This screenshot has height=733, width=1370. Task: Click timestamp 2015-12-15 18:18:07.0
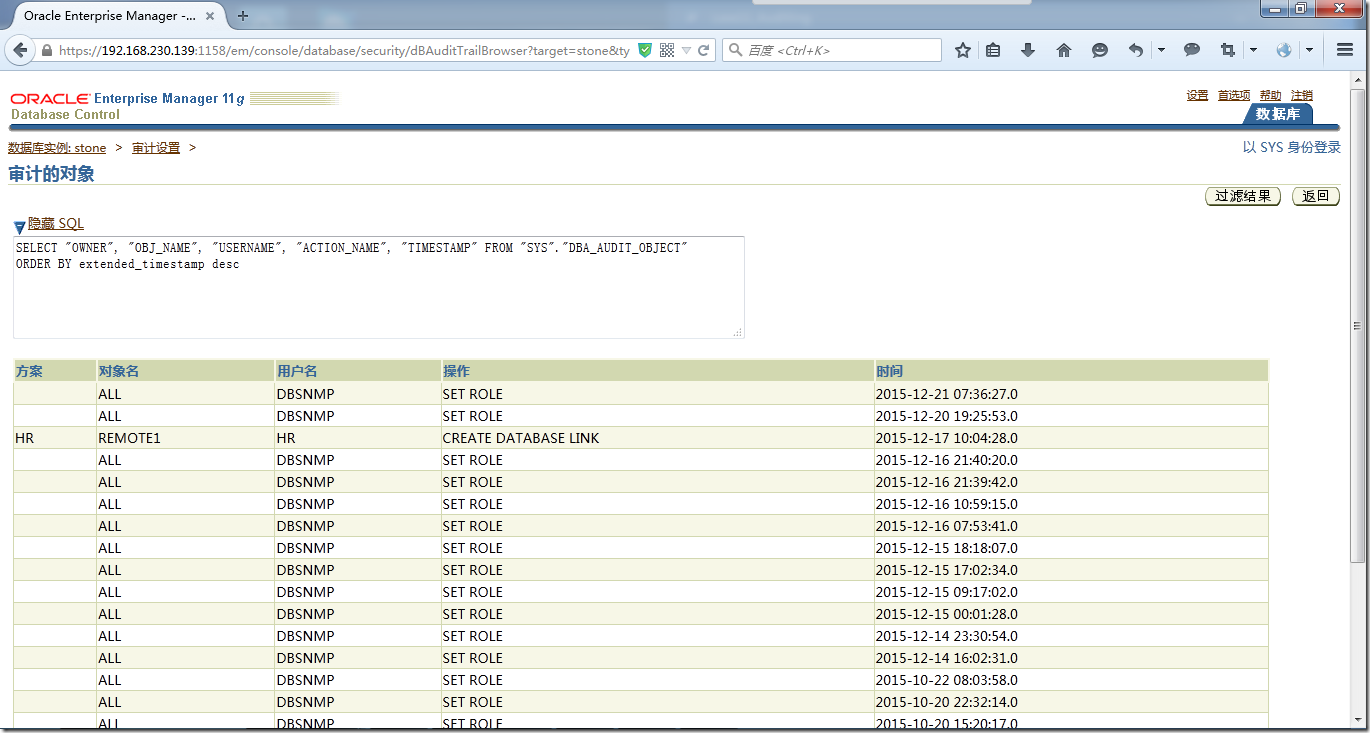point(946,548)
